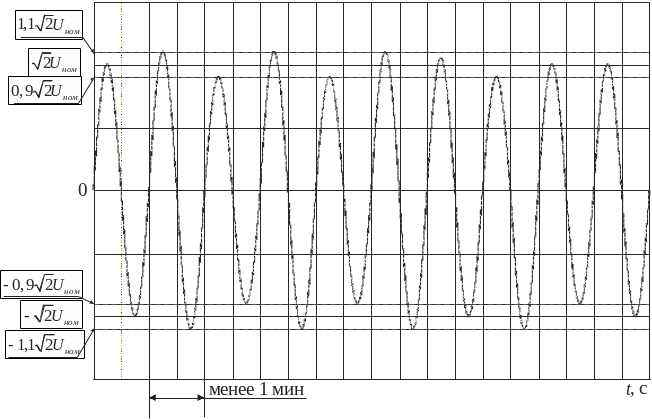Click the left arrowhead of interval marker
Image resolution: width=652 pixels, height=420 pixels.
pos(153,397)
